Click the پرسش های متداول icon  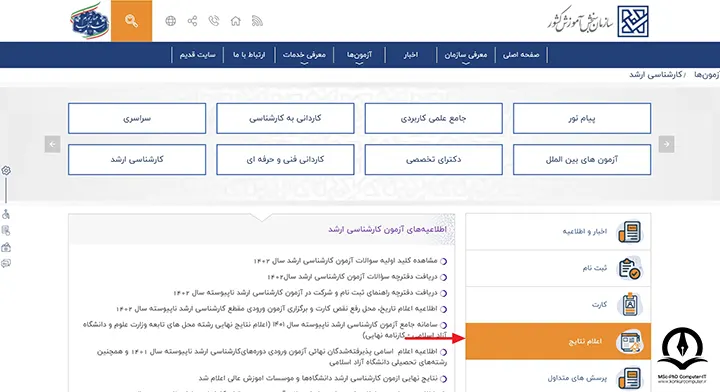click(630, 378)
